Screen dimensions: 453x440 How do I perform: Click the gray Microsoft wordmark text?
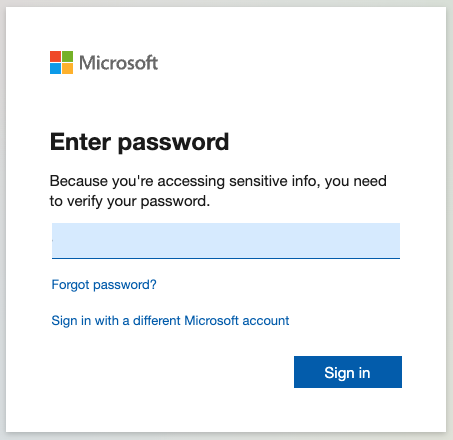pyautogui.click(x=118, y=63)
